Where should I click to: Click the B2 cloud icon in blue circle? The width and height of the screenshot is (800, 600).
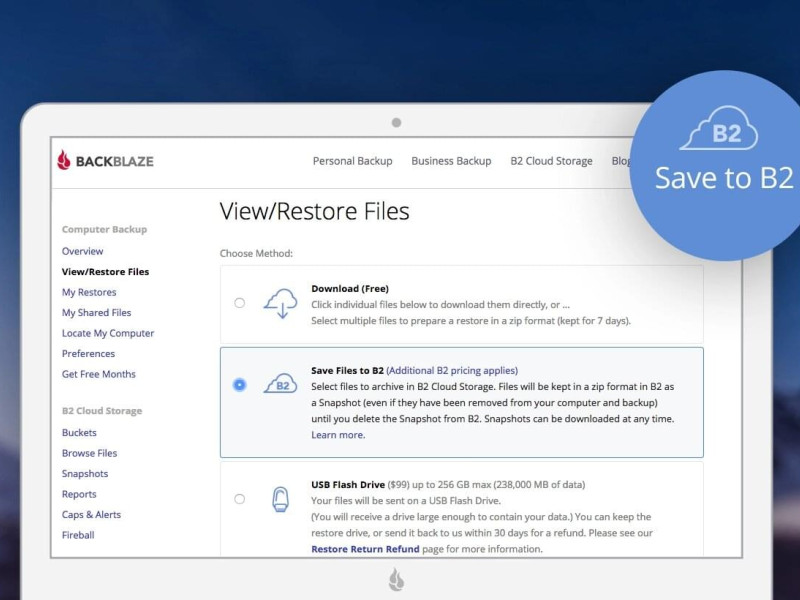pyautogui.click(x=720, y=129)
